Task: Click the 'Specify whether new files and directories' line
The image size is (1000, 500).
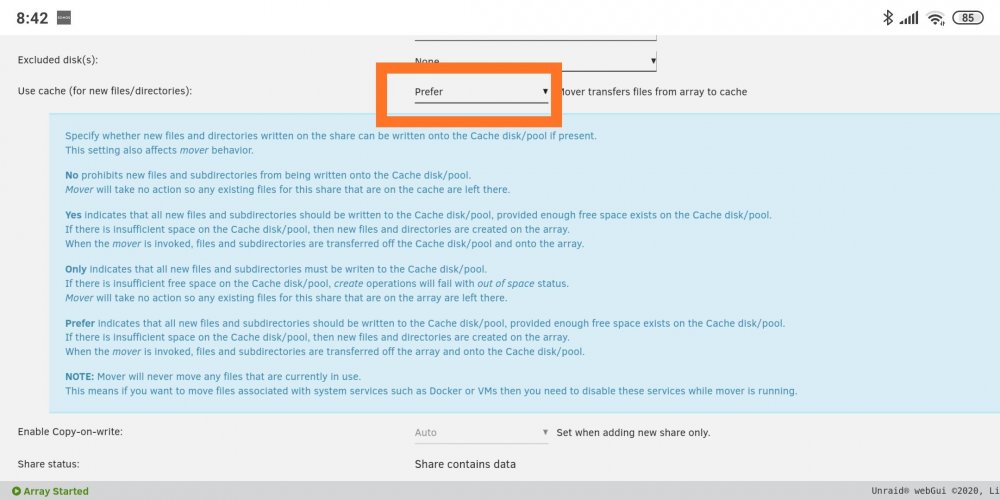Action: pos(331,136)
